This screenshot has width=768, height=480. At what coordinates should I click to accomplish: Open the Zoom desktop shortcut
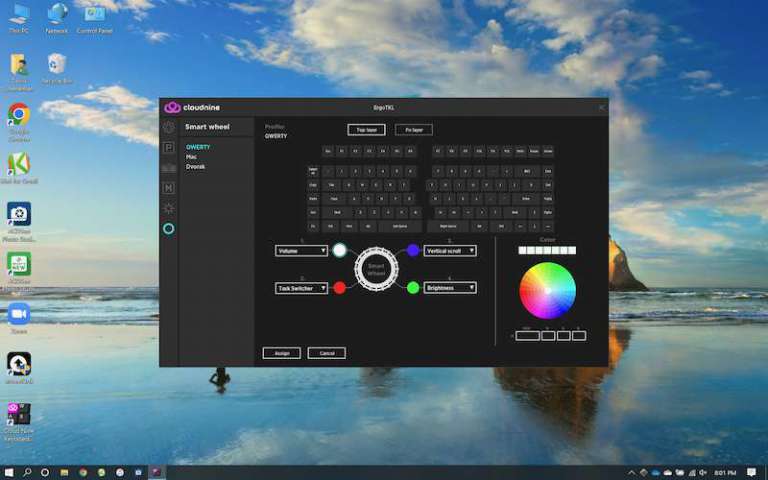[18, 314]
